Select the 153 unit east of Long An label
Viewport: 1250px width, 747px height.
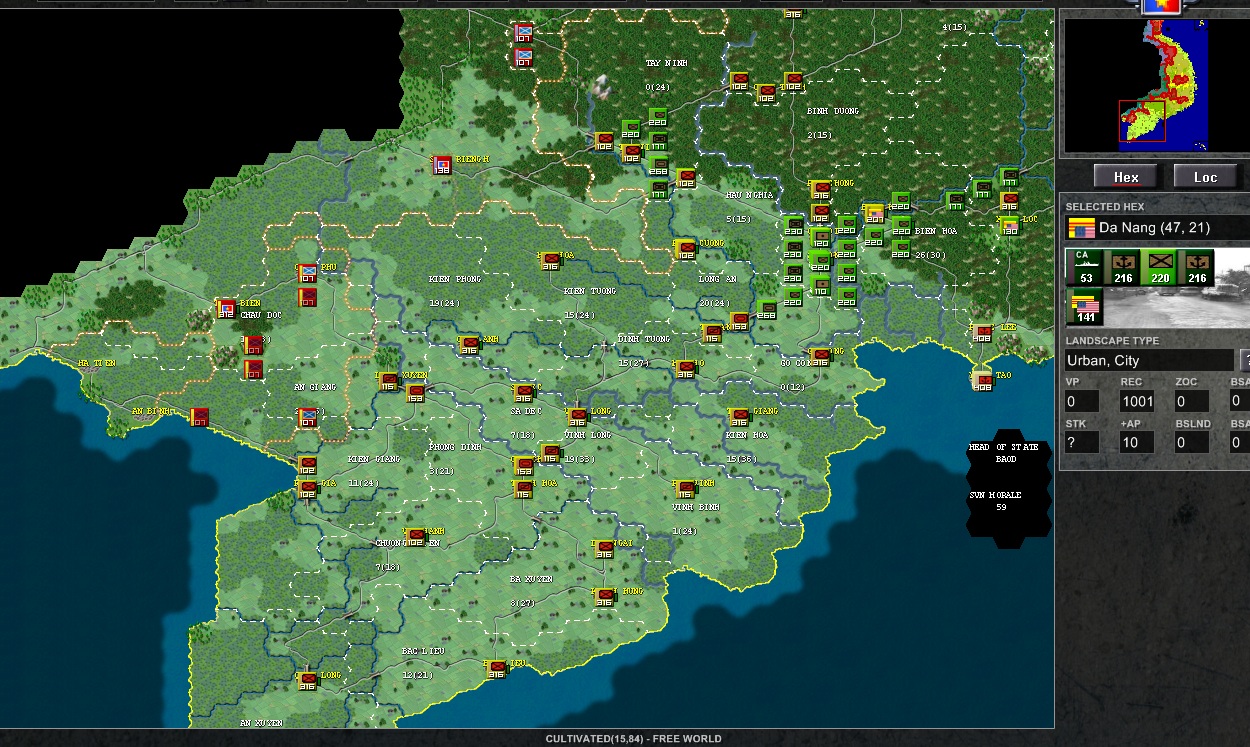click(x=738, y=321)
